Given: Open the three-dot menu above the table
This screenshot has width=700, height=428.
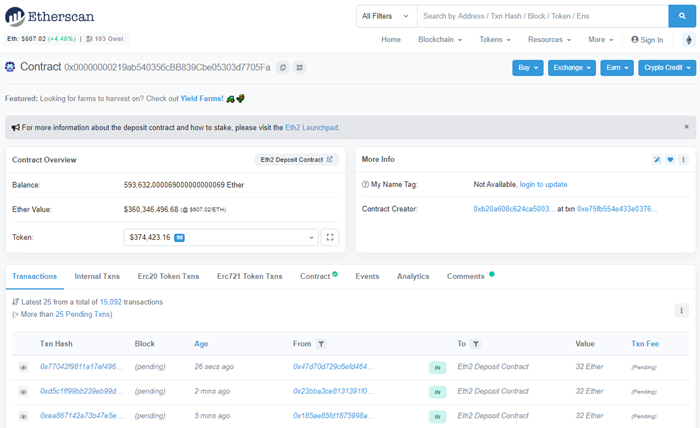Looking at the screenshot, I should 681,310.
